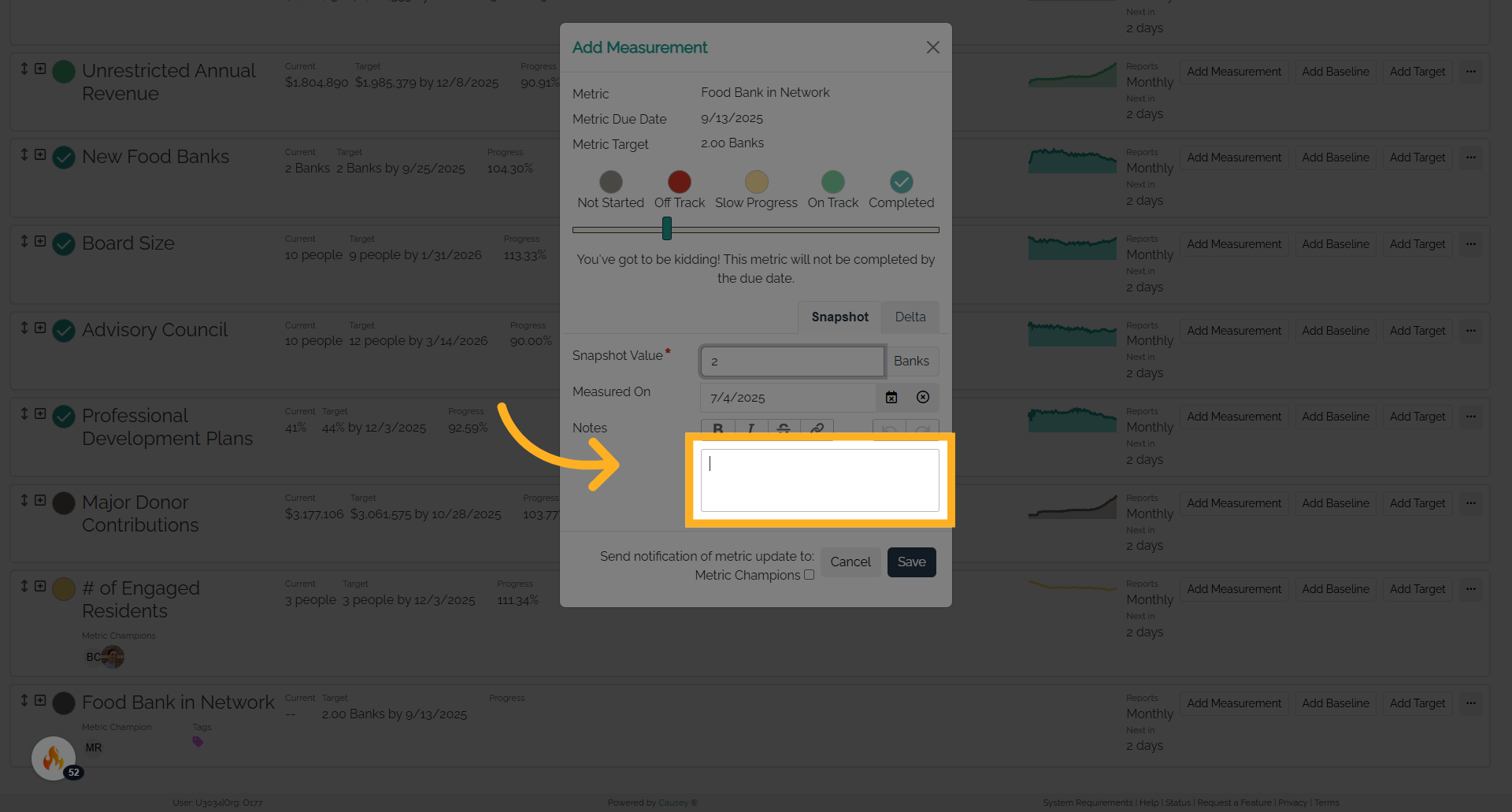
Task: Click reorder handle for Board Size
Action: pyautogui.click(x=24, y=241)
